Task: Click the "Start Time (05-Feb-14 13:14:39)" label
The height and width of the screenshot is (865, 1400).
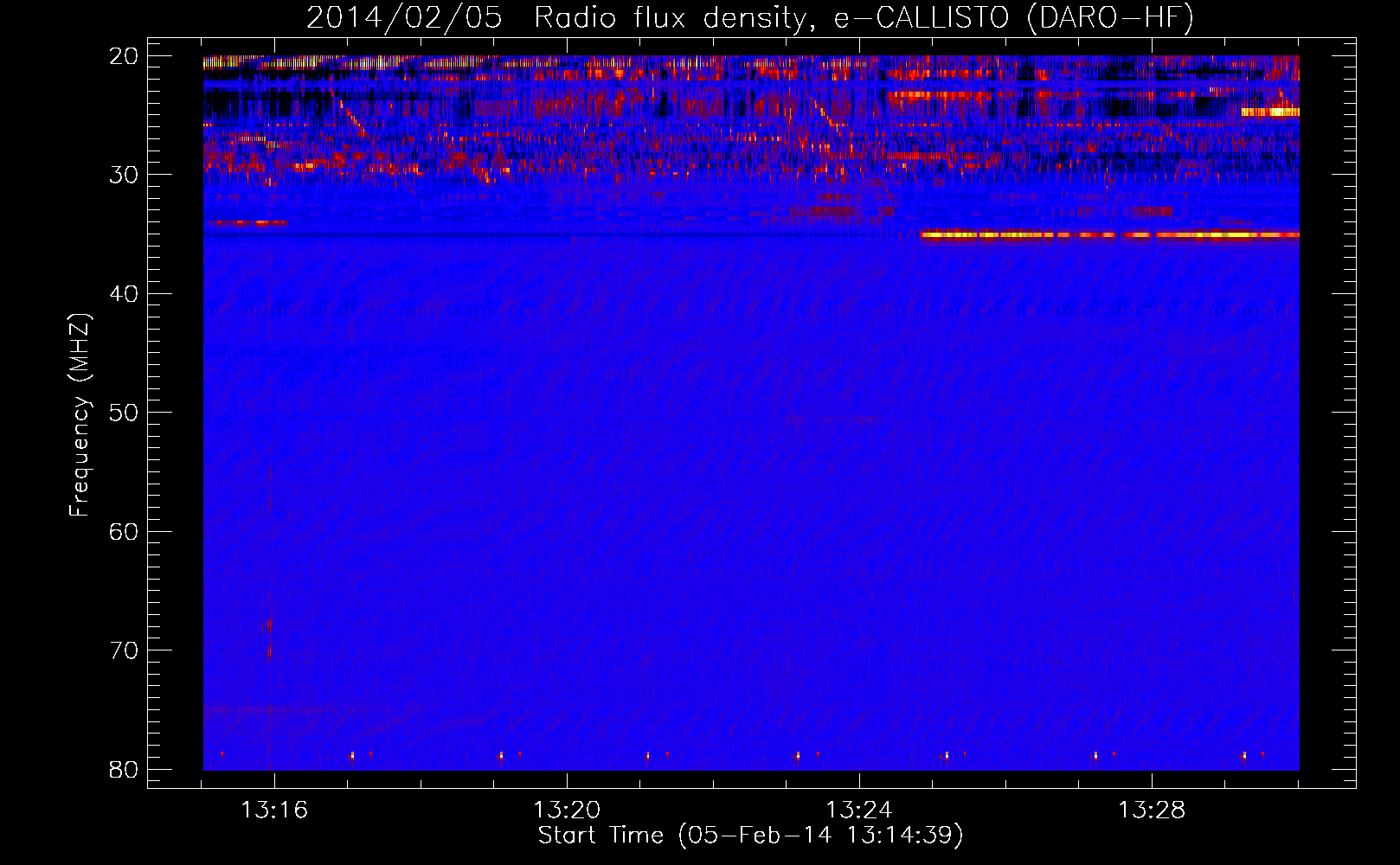Action: pyautogui.click(x=750, y=836)
